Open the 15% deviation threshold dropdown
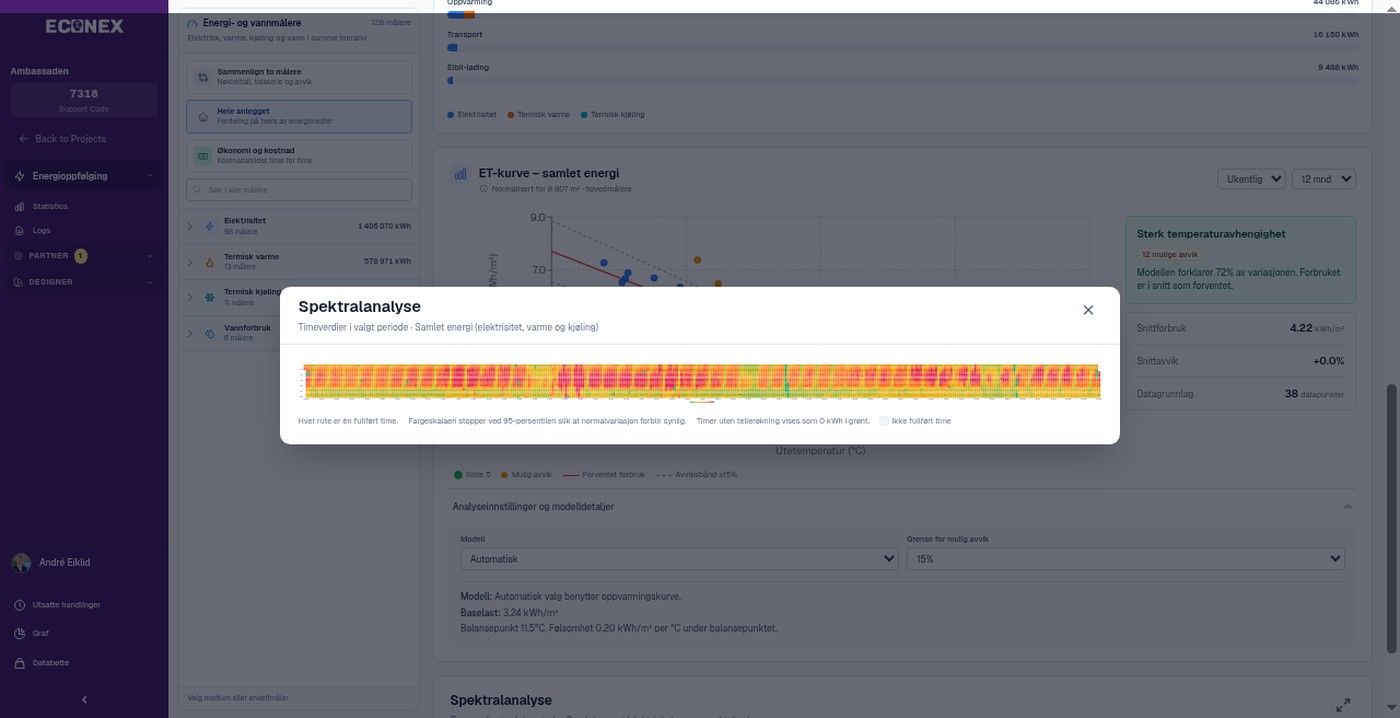 (1125, 559)
